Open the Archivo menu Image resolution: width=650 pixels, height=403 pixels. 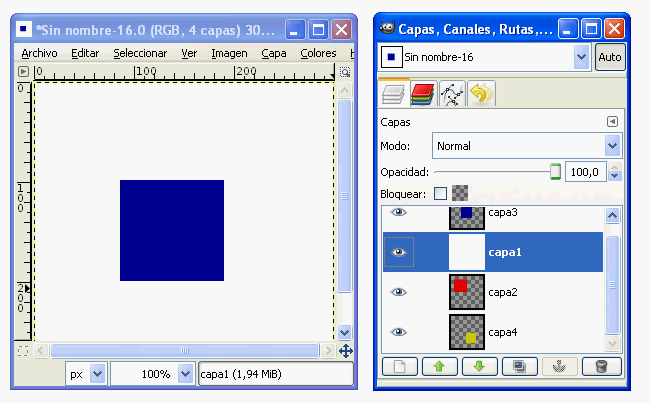point(39,53)
